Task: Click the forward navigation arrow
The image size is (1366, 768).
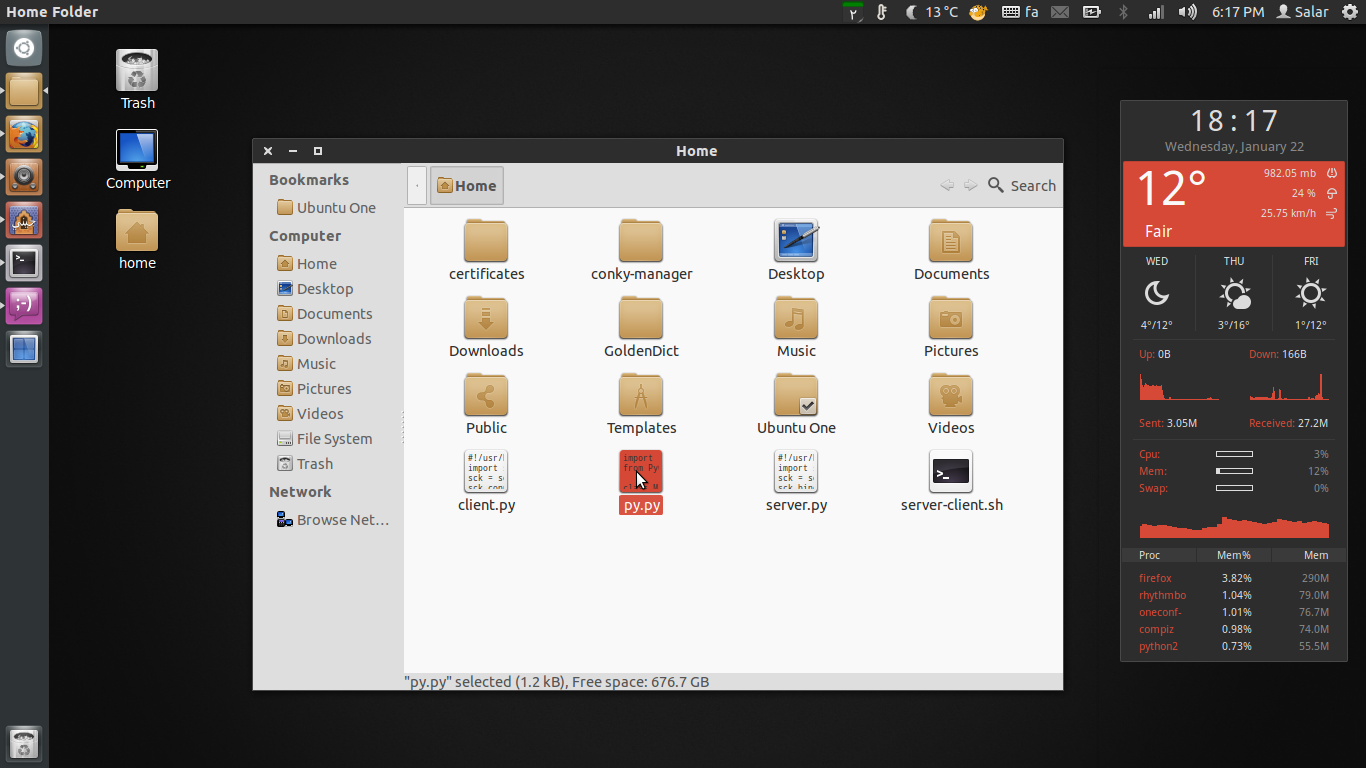Action: [x=970, y=185]
